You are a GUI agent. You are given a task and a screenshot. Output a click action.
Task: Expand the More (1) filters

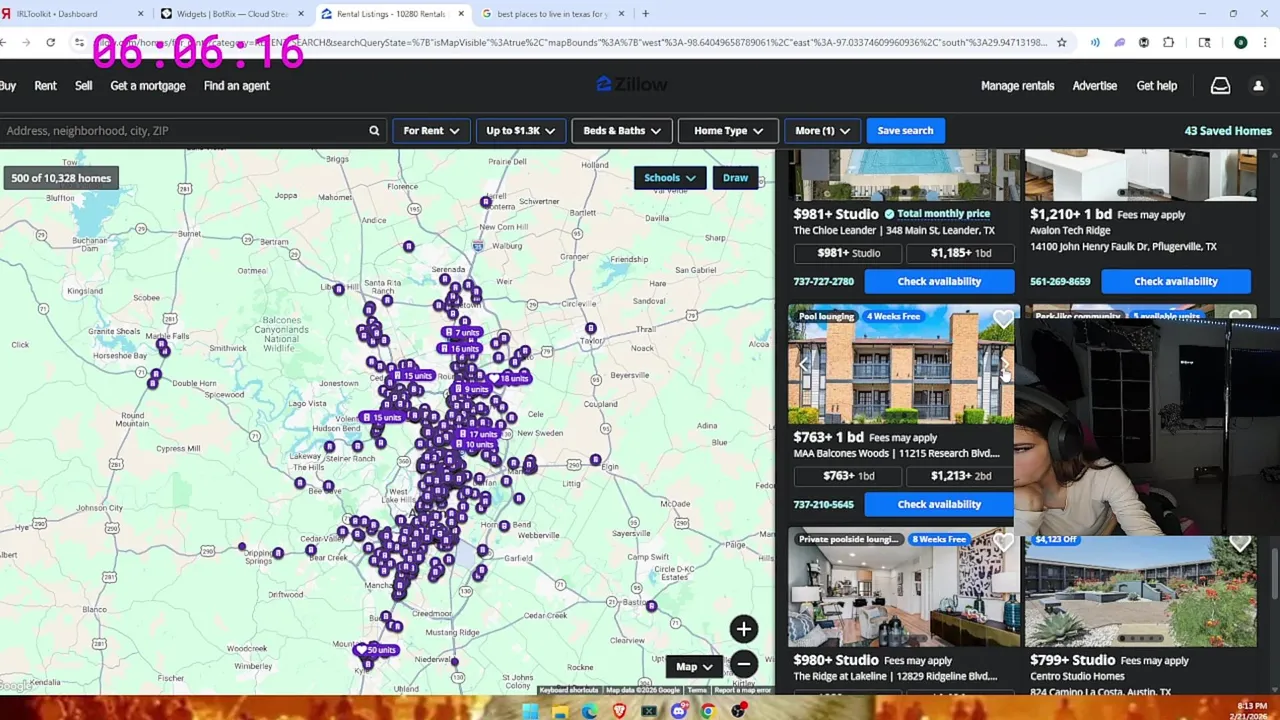[822, 131]
